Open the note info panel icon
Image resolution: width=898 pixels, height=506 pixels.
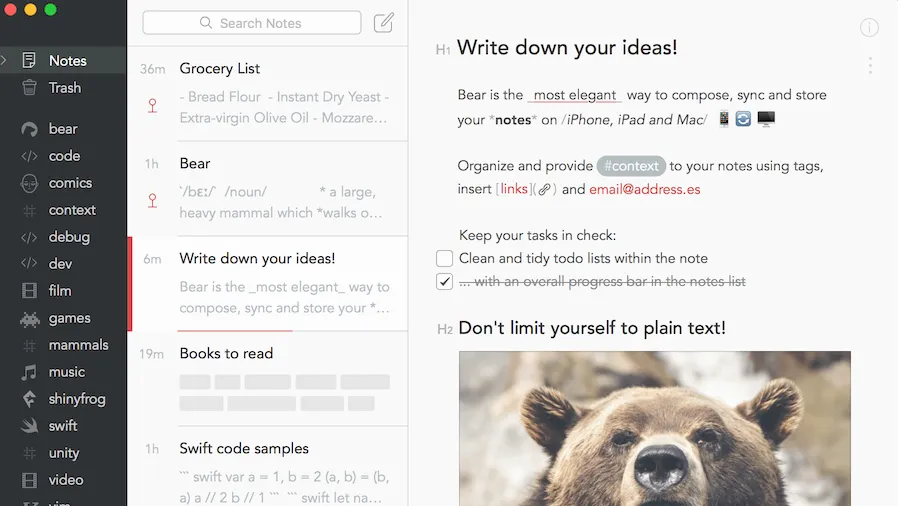(x=869, y=27)
